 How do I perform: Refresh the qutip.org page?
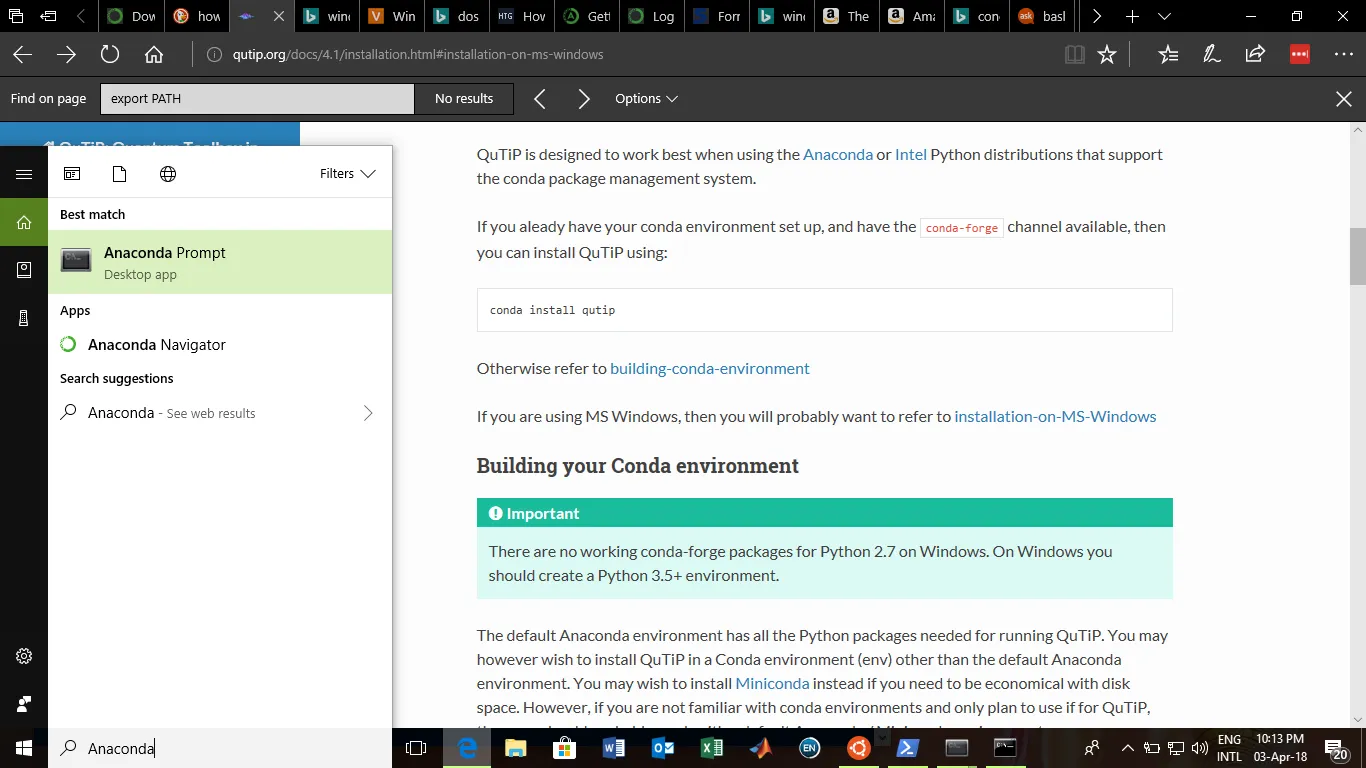pyautogui.click(x=110, y=55)
